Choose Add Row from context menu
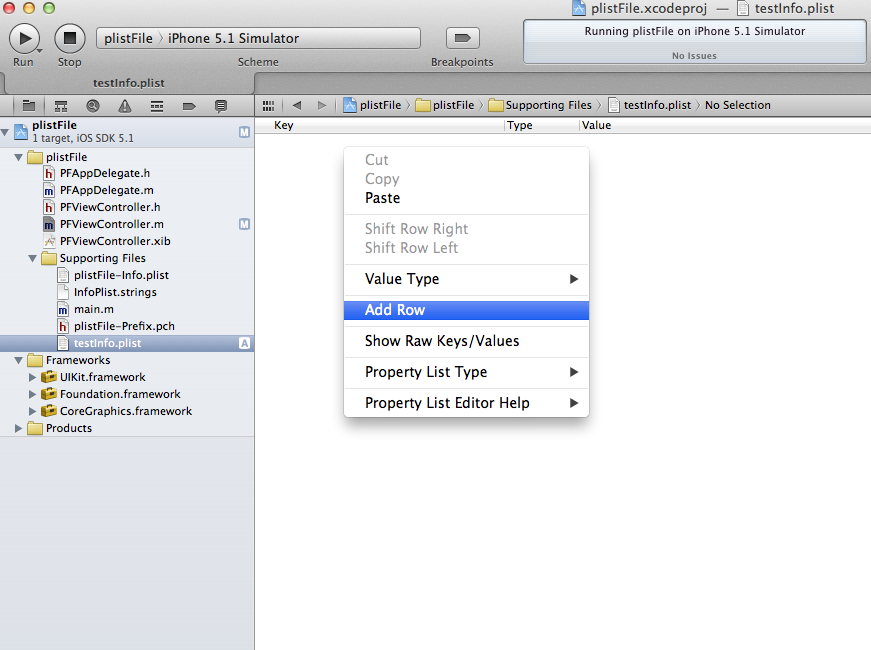This screenshot has height=650, width=871. [x=467, y=310]
